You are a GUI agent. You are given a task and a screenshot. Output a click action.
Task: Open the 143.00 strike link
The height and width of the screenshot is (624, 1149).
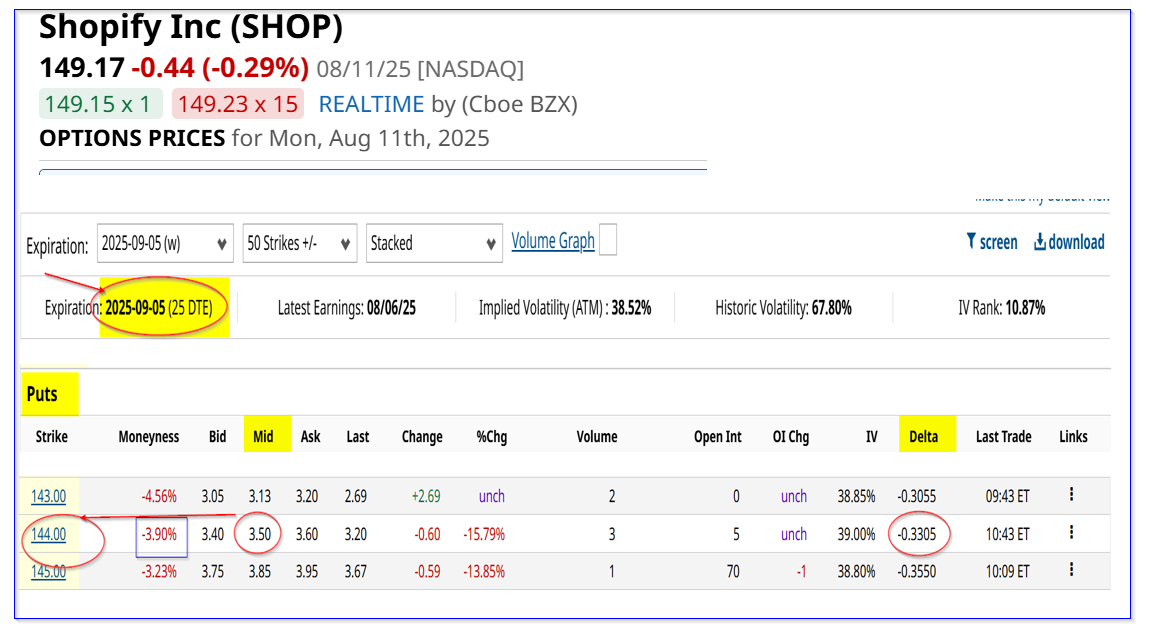[48, 497]
